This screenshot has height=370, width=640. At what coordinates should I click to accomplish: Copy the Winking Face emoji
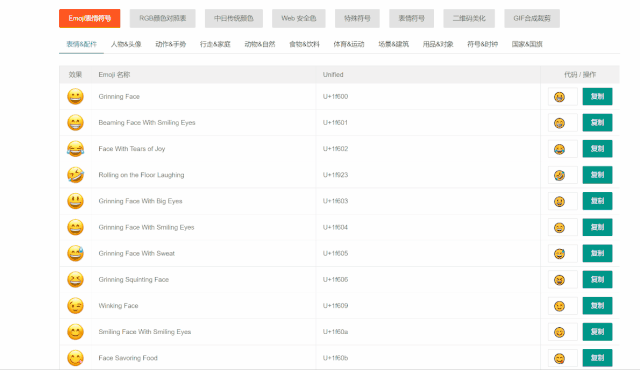point(597,306)
